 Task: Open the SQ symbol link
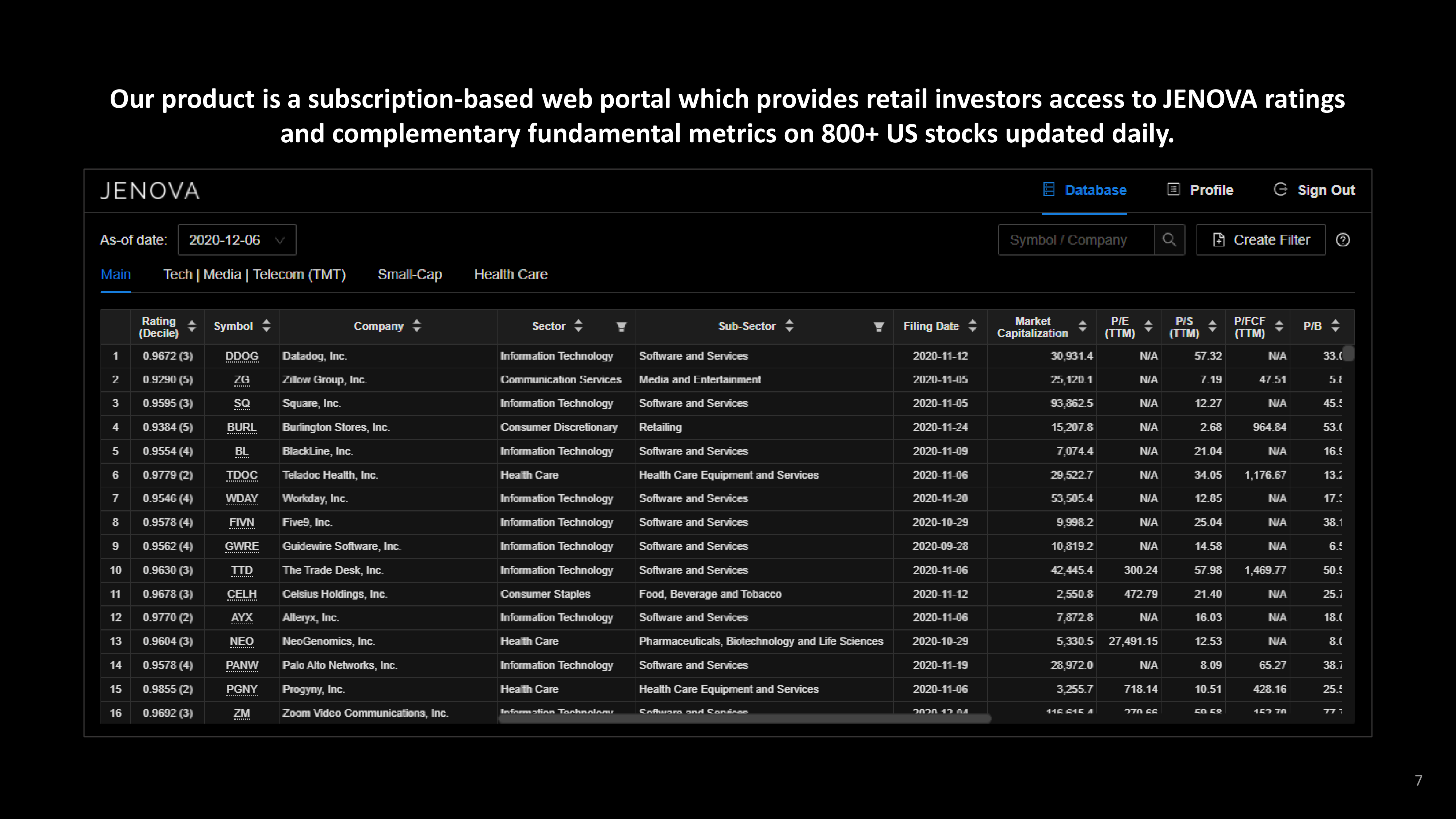[x=242, y=404]
